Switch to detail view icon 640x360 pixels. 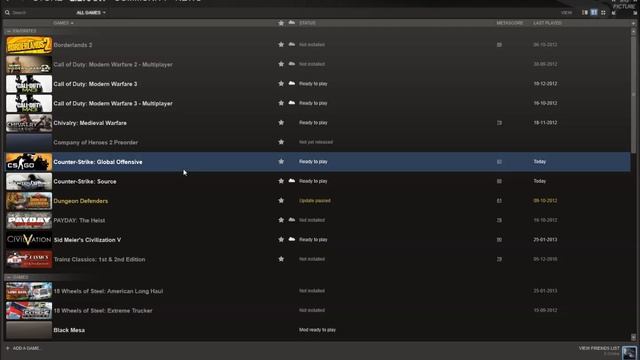click(x=585, y=13)
